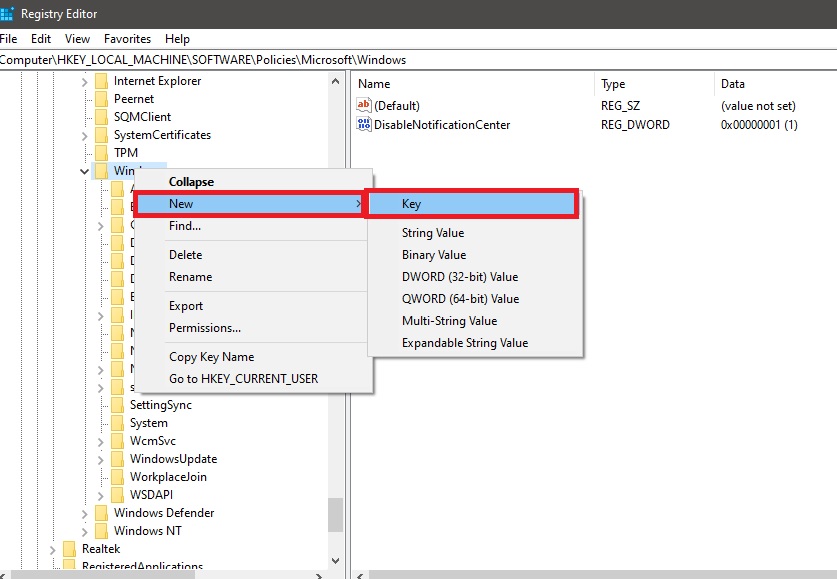This screenshot has width=837, height=579.
Task: Click Permissions... in the context menu
Action: click(x=205, y=328)
